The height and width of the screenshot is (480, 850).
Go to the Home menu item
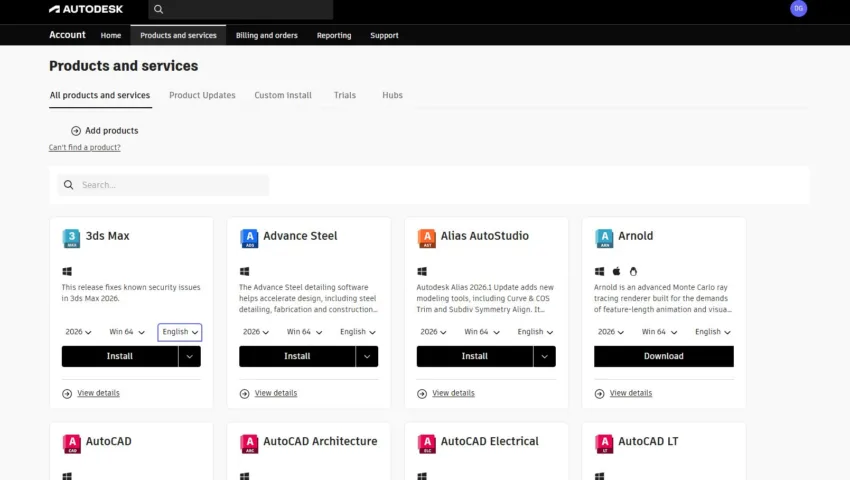tap(111, 35)
